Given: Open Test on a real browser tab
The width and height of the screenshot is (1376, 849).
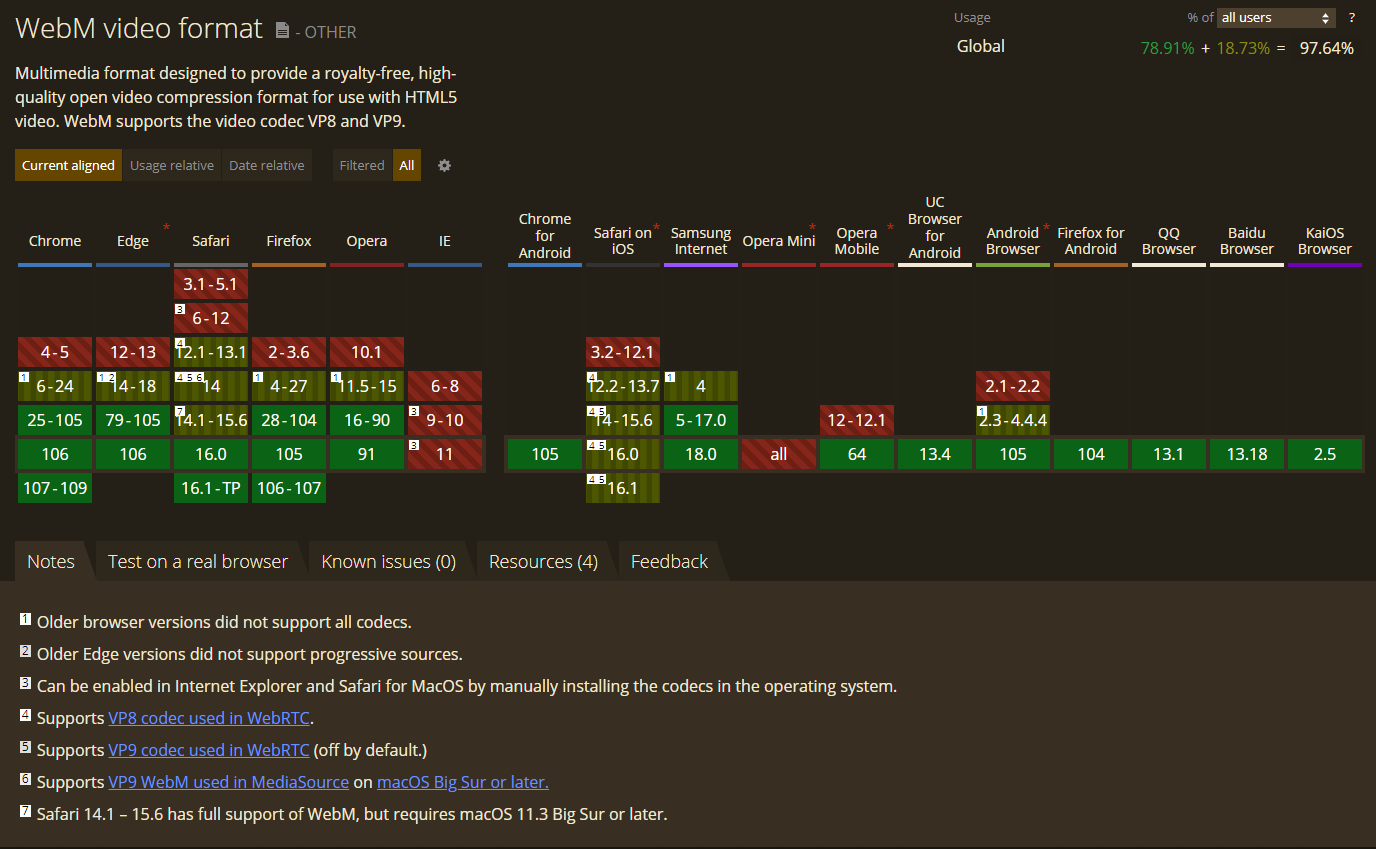Looking at the screenshot, I should pos(198,562).
